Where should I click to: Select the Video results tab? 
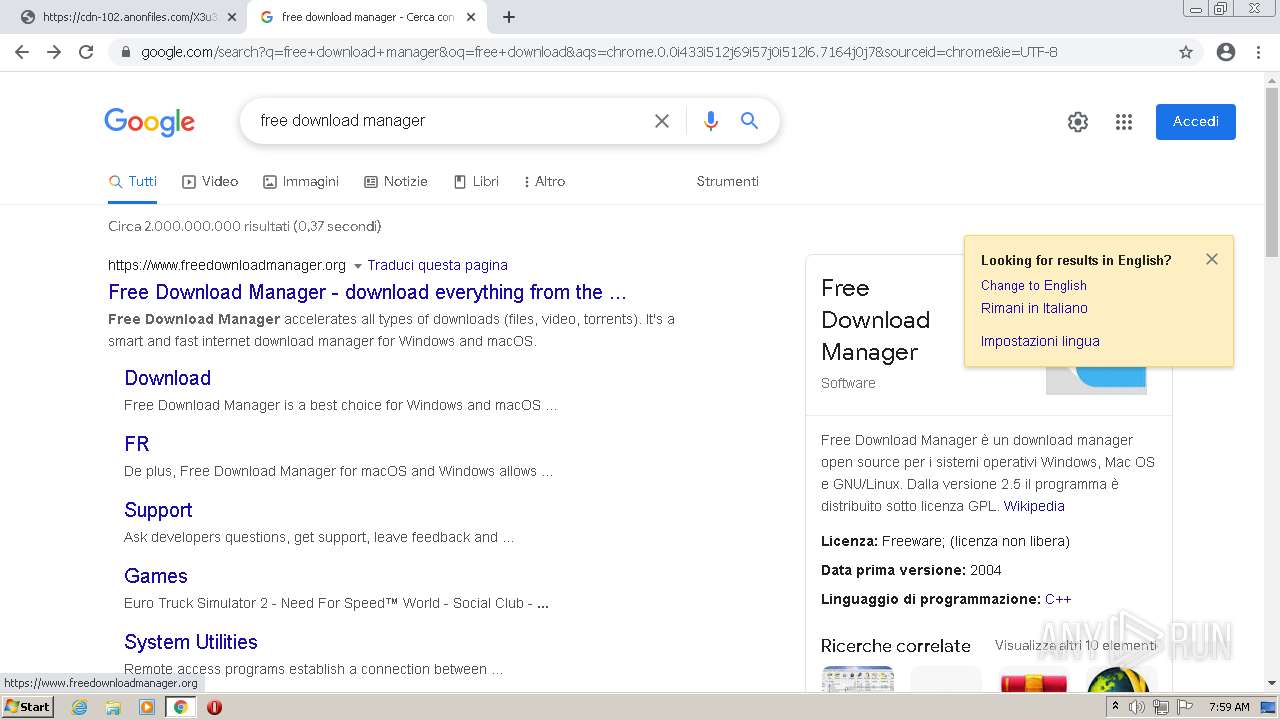[210, 181]
